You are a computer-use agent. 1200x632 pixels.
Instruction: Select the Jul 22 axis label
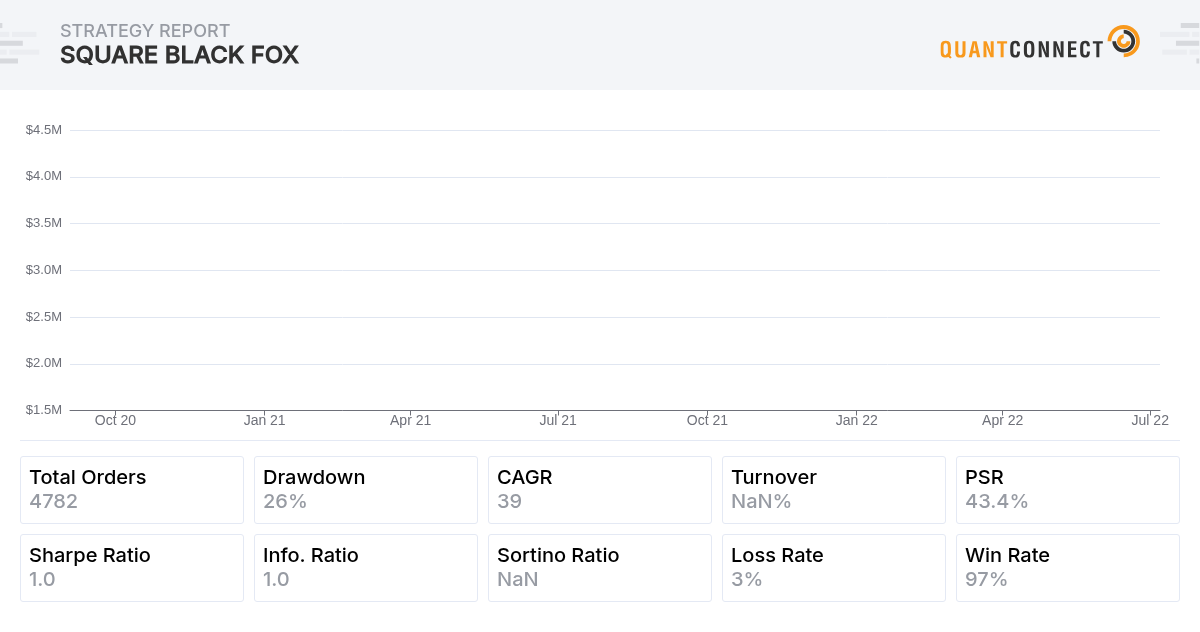point(1150,420)
